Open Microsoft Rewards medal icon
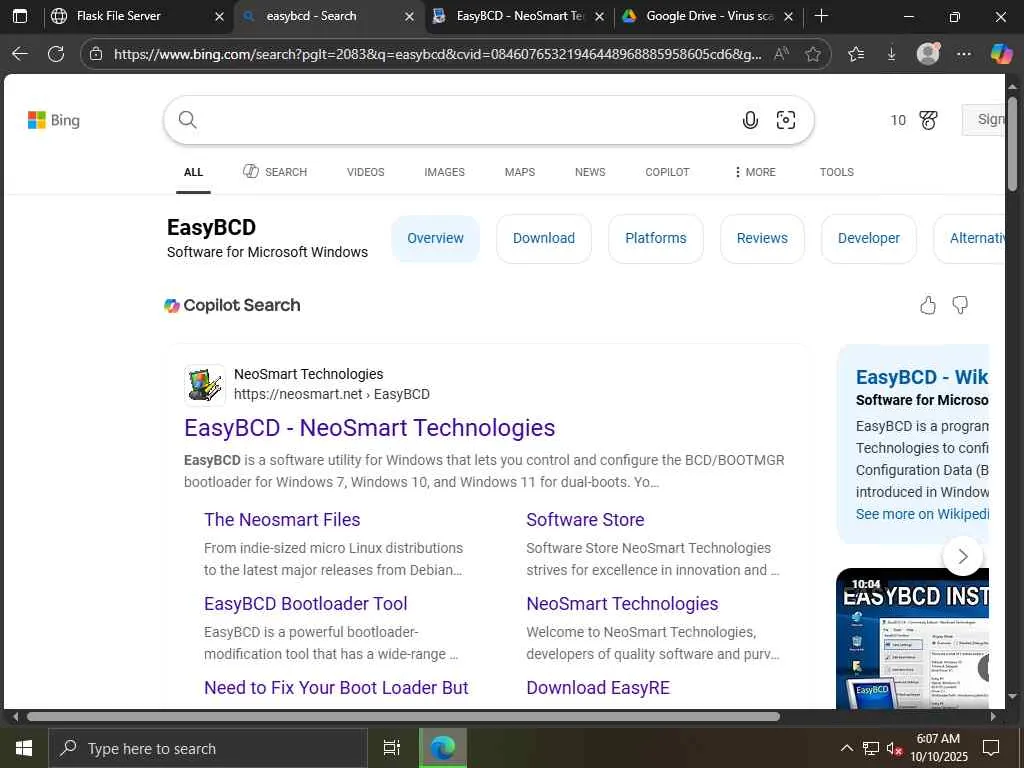This screenshot has width=1024, height=768. pos(928,120)
